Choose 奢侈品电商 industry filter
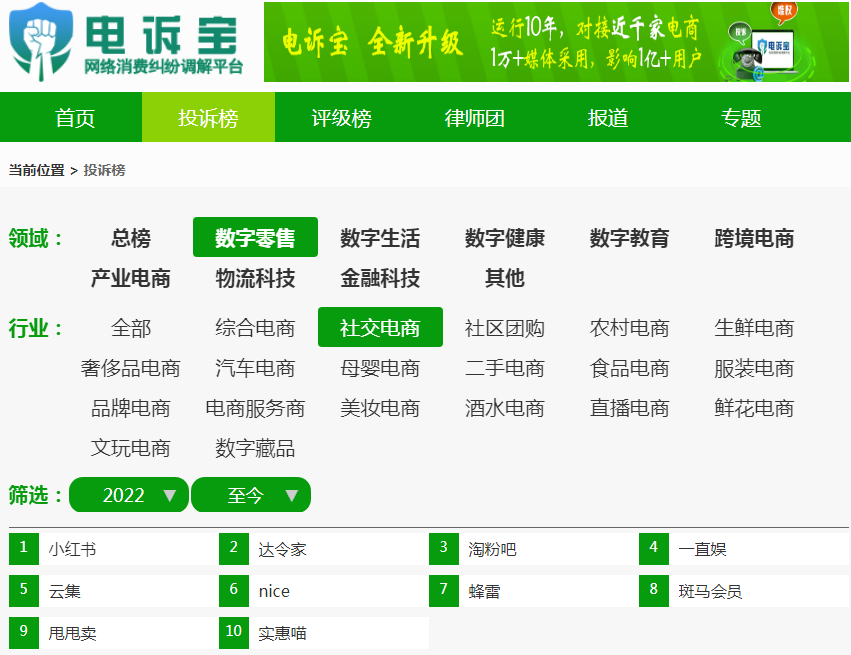851x655 pixels. point(131,368)
